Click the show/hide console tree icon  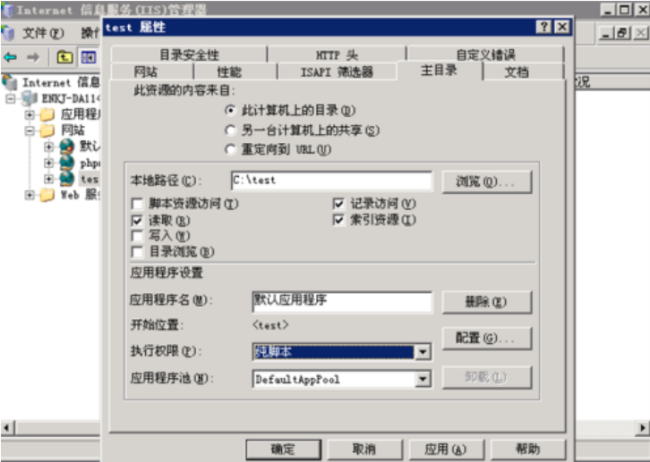coord(88,57)
